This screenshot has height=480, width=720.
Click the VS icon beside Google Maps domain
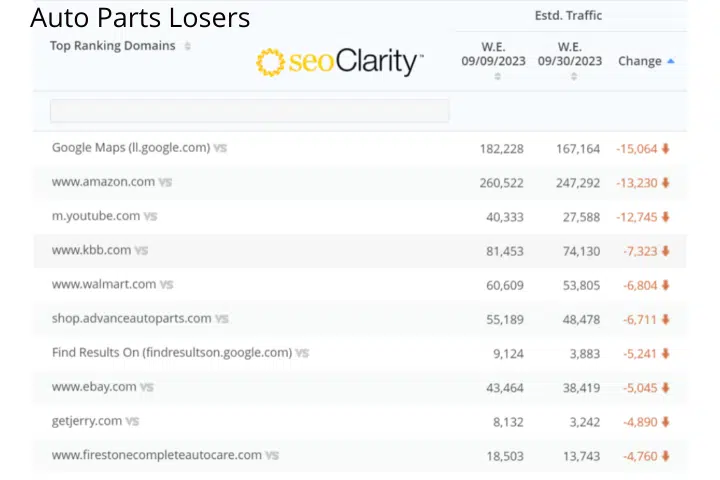point(220,148)
